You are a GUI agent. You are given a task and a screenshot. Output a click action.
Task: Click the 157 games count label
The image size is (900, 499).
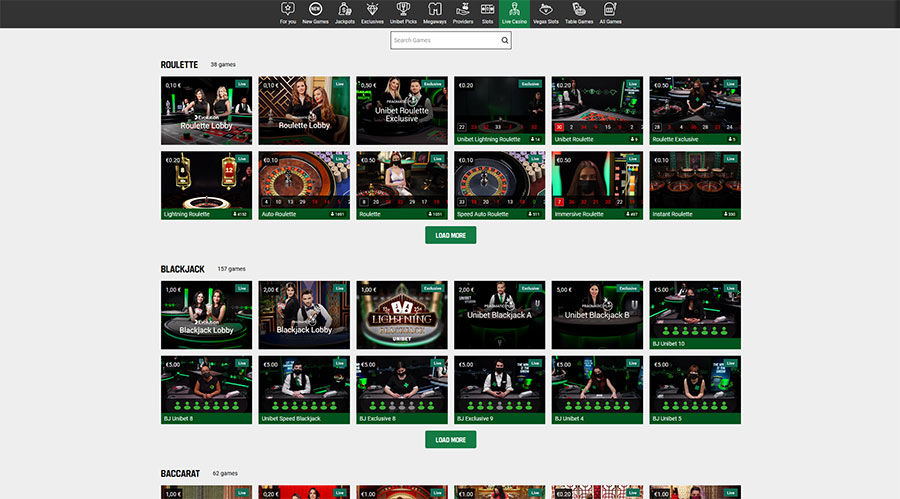pyautogui.click(x=231, y=269)
